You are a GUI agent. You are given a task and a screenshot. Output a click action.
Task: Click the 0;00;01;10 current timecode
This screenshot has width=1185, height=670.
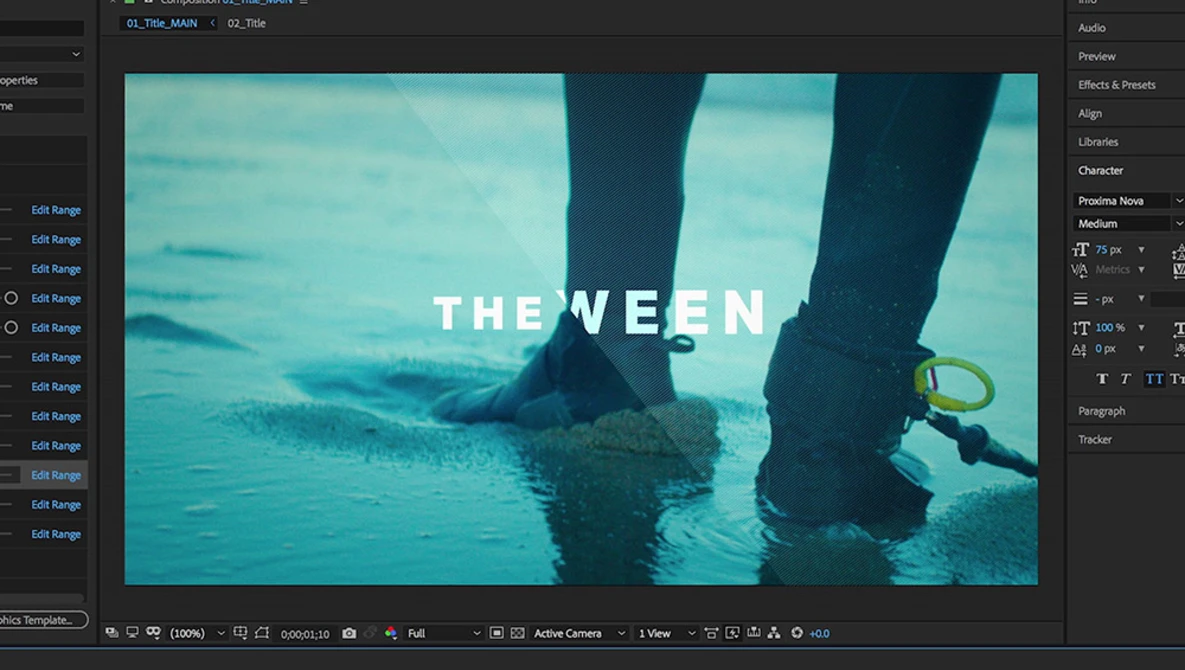[305, 634]
